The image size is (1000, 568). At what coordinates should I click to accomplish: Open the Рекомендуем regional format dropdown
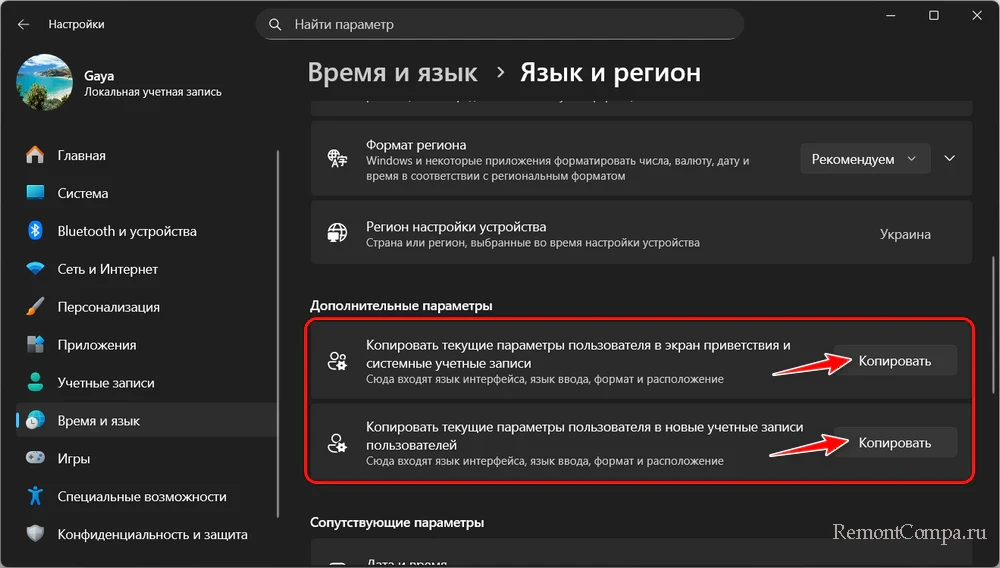pyautogui.click(x=865, y=159)
